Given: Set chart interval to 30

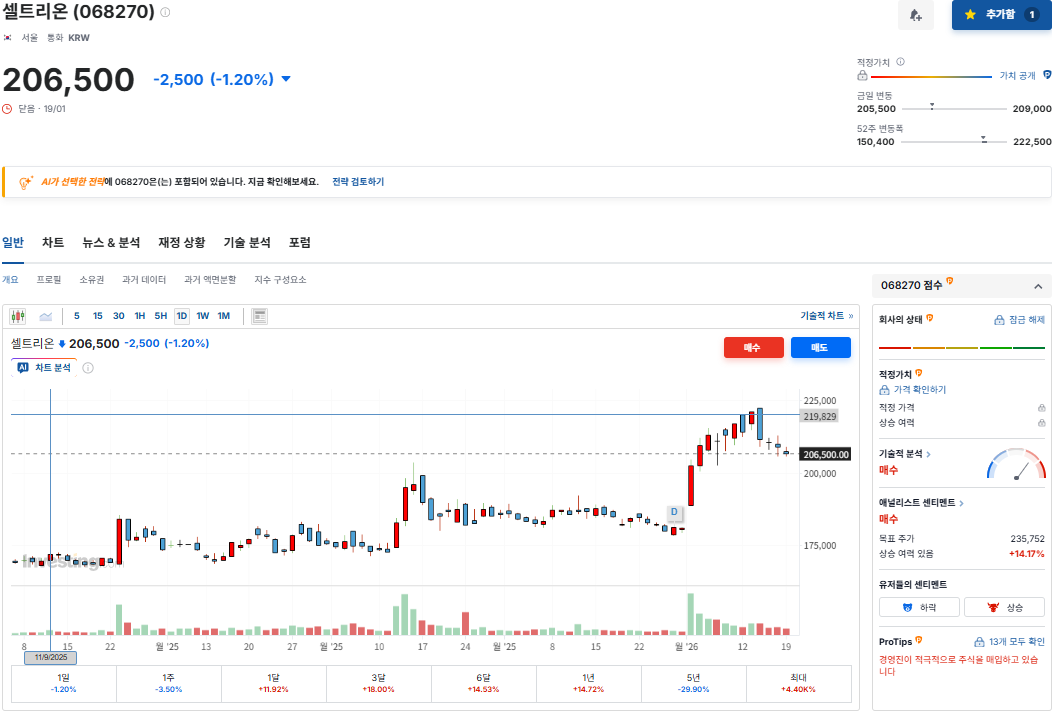Looking at the screenshot, I should coord(119,316).
